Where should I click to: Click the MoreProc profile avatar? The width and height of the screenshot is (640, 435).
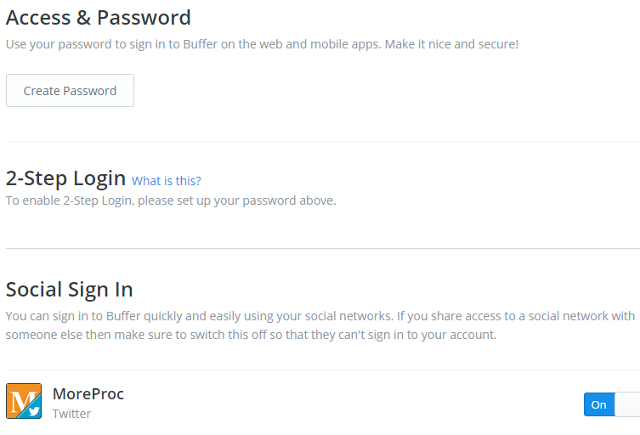(23, 401)
